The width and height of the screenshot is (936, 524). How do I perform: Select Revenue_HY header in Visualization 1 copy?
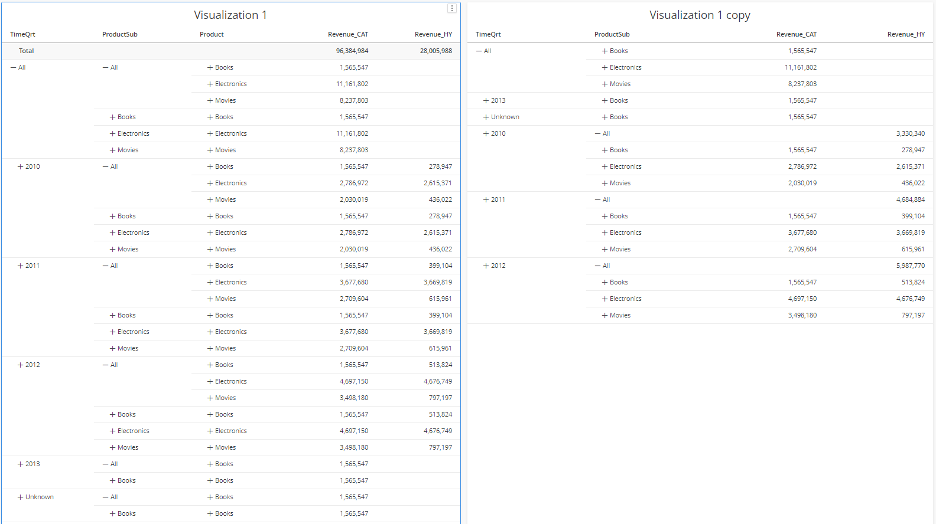tap(905, 34)
